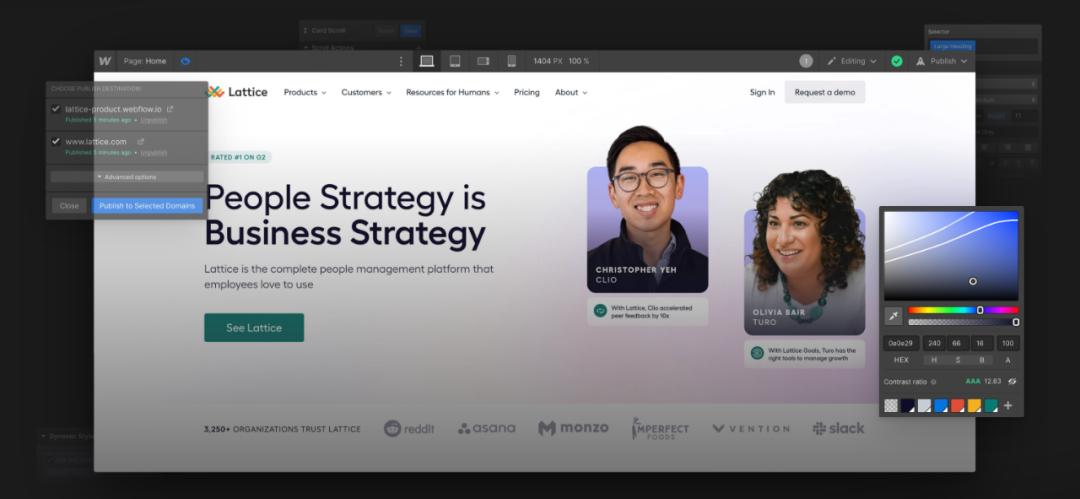
Task: Click the Imperfect Foods logo
Action: tap(660, 428)
